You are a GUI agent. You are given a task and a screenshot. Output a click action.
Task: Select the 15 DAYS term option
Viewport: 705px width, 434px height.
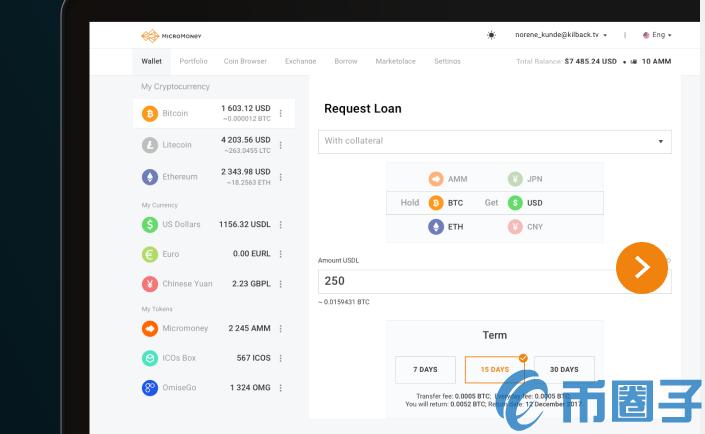click(x=495, y=369)
